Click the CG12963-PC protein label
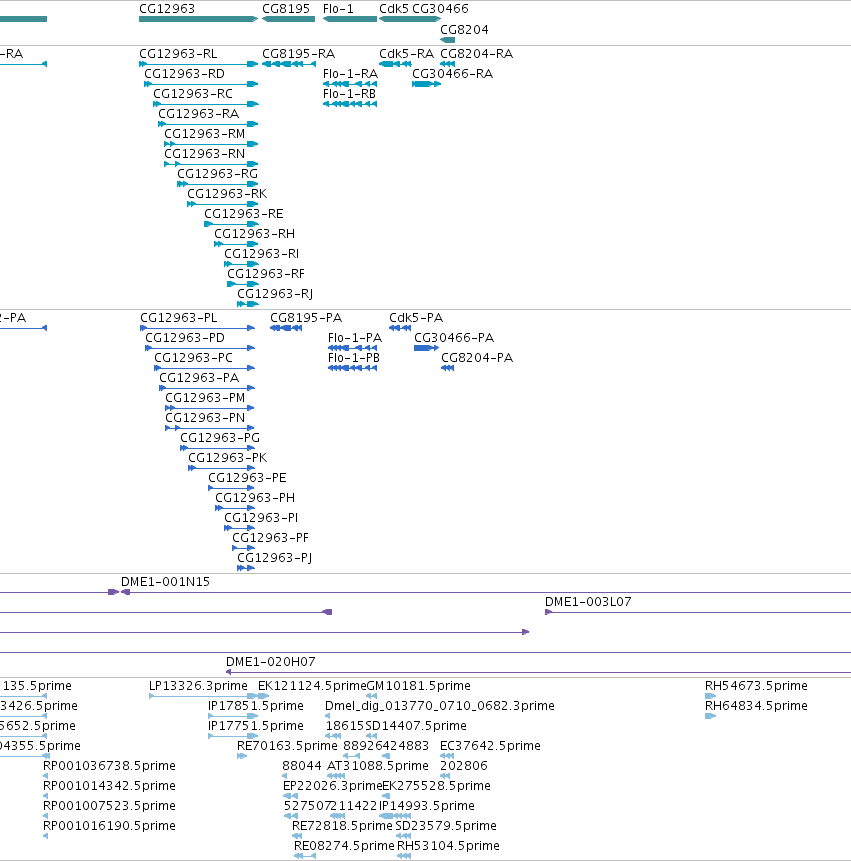Viewport: 851px width, 861px height. pos(193,358)
